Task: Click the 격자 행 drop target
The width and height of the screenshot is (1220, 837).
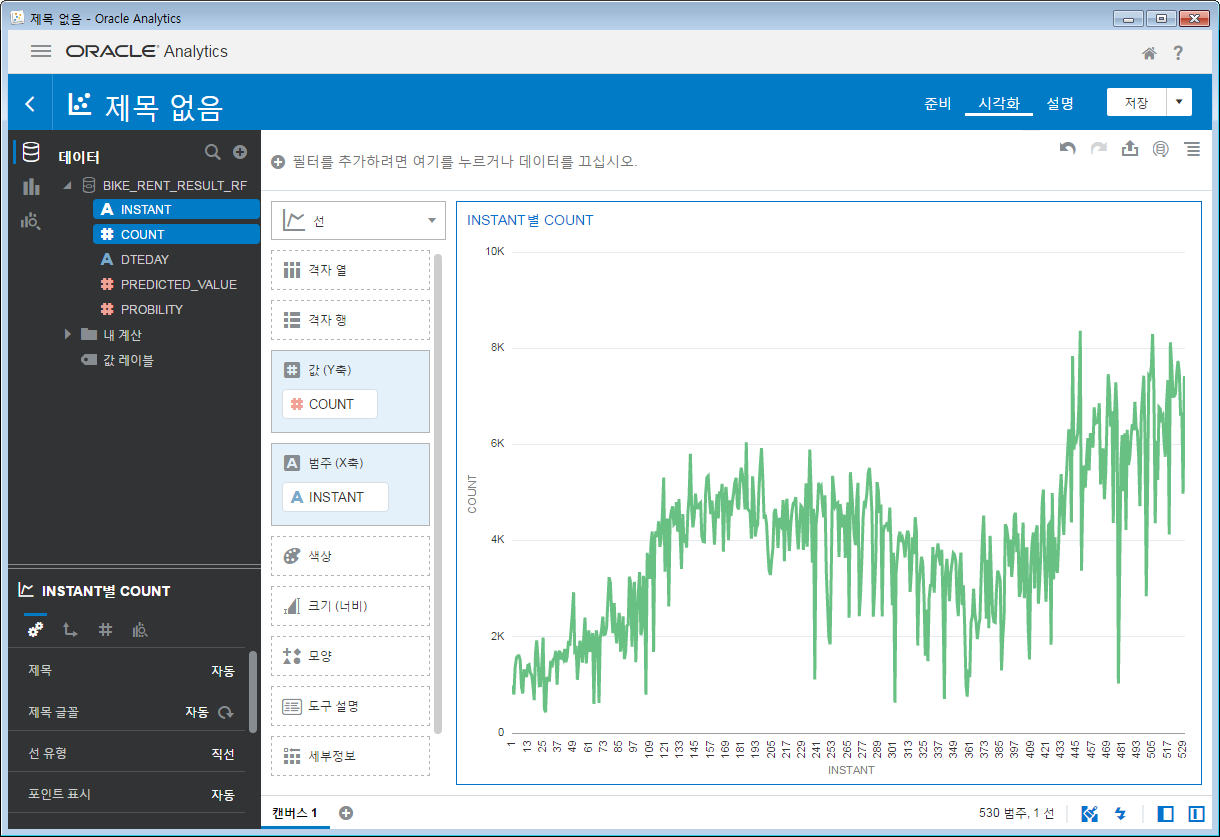Action: 350,320
